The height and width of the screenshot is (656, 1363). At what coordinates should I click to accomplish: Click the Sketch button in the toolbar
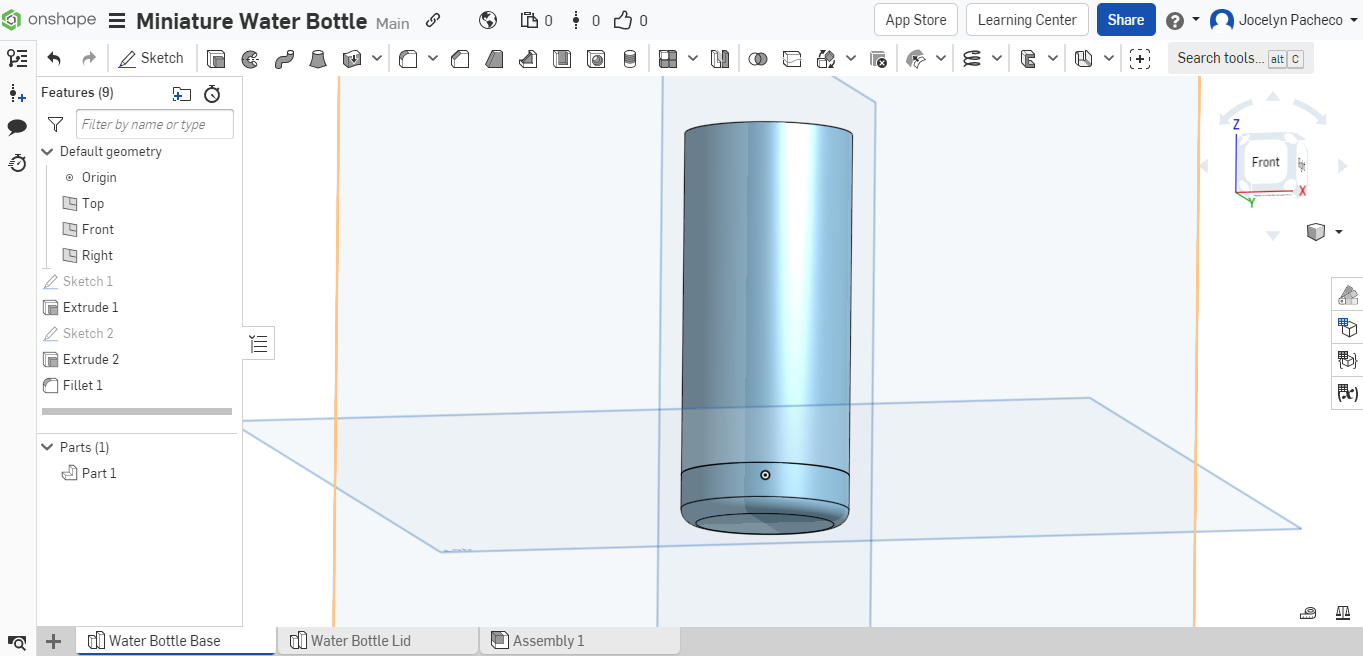click(151, 58)
